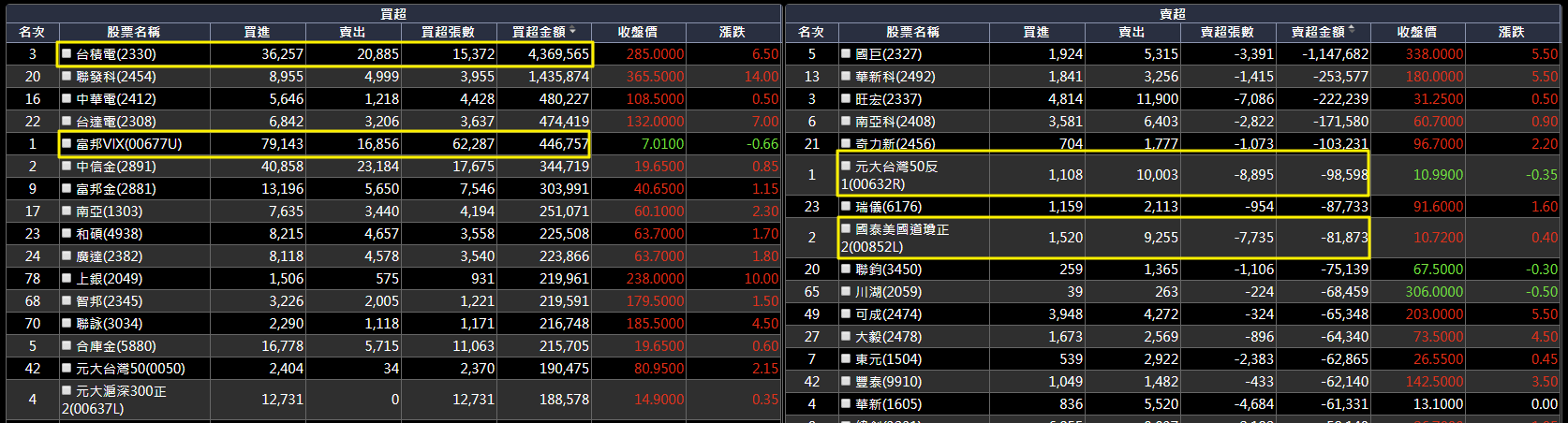Click 股票名稱 header in the 買超 table
The height and width of the screenshot is (423, 1568).
click(133, 32)
